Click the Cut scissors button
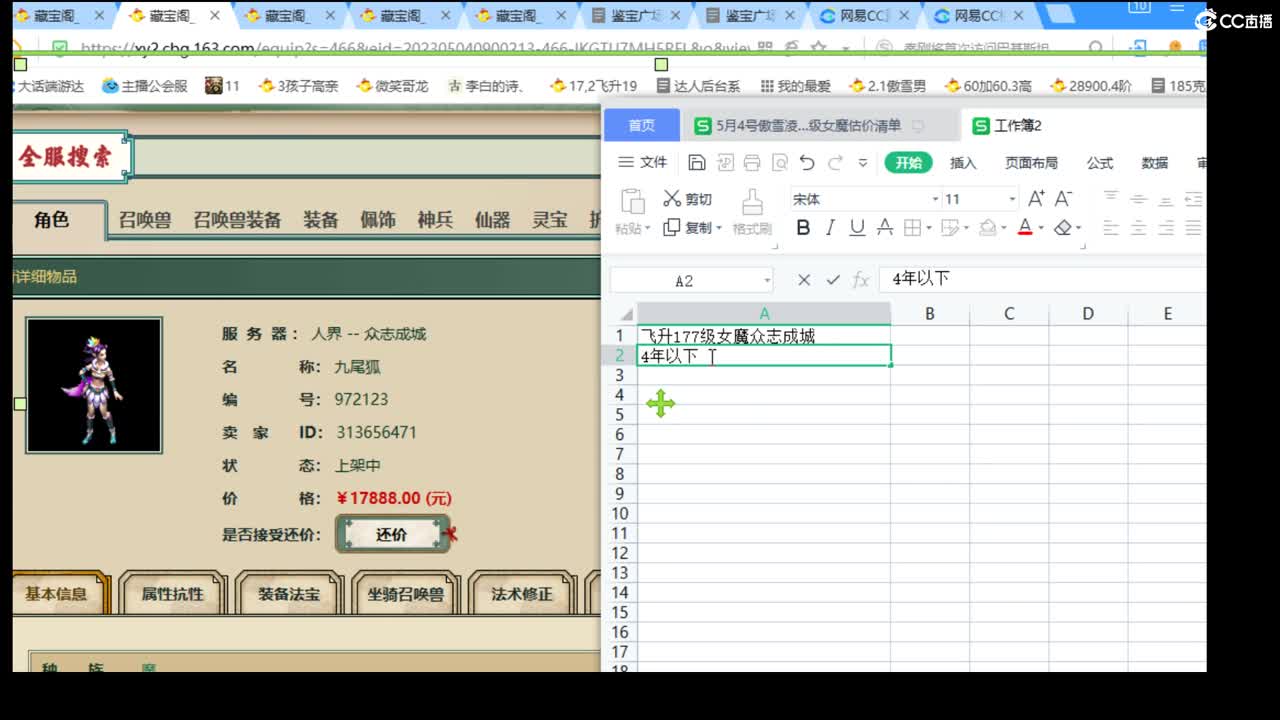Screen dimensions: 1280x720 click(688, 199)
